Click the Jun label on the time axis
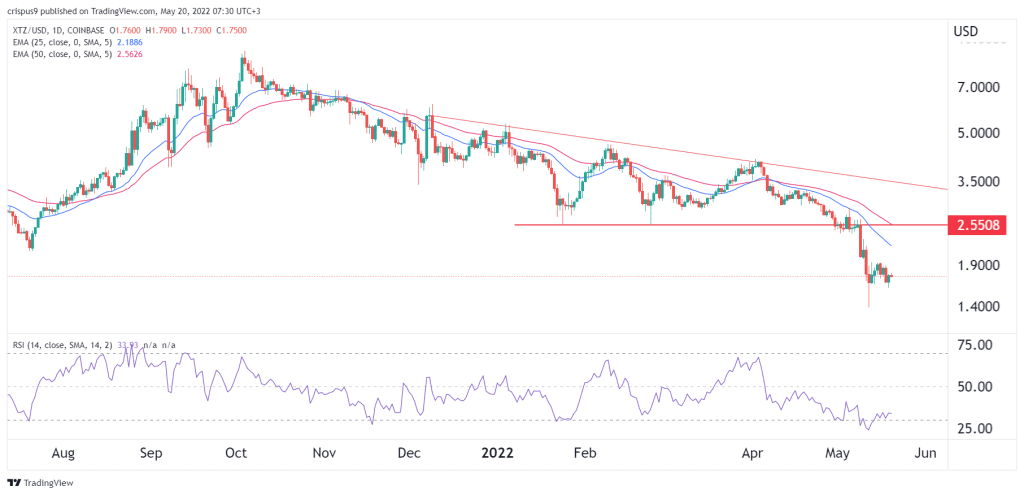 (x=924, y=453)
